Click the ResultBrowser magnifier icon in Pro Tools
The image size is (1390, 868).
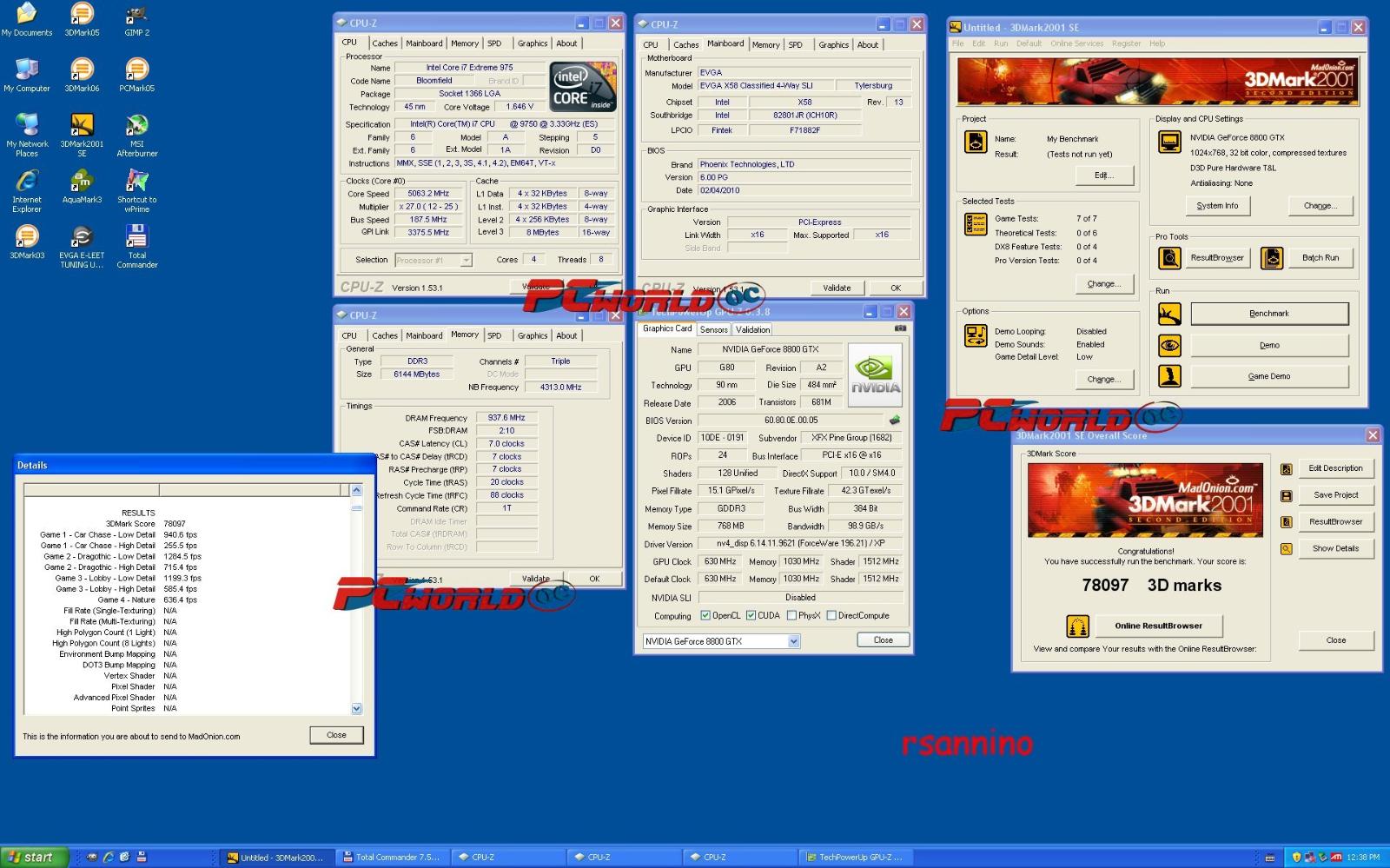pos(1169,258)
